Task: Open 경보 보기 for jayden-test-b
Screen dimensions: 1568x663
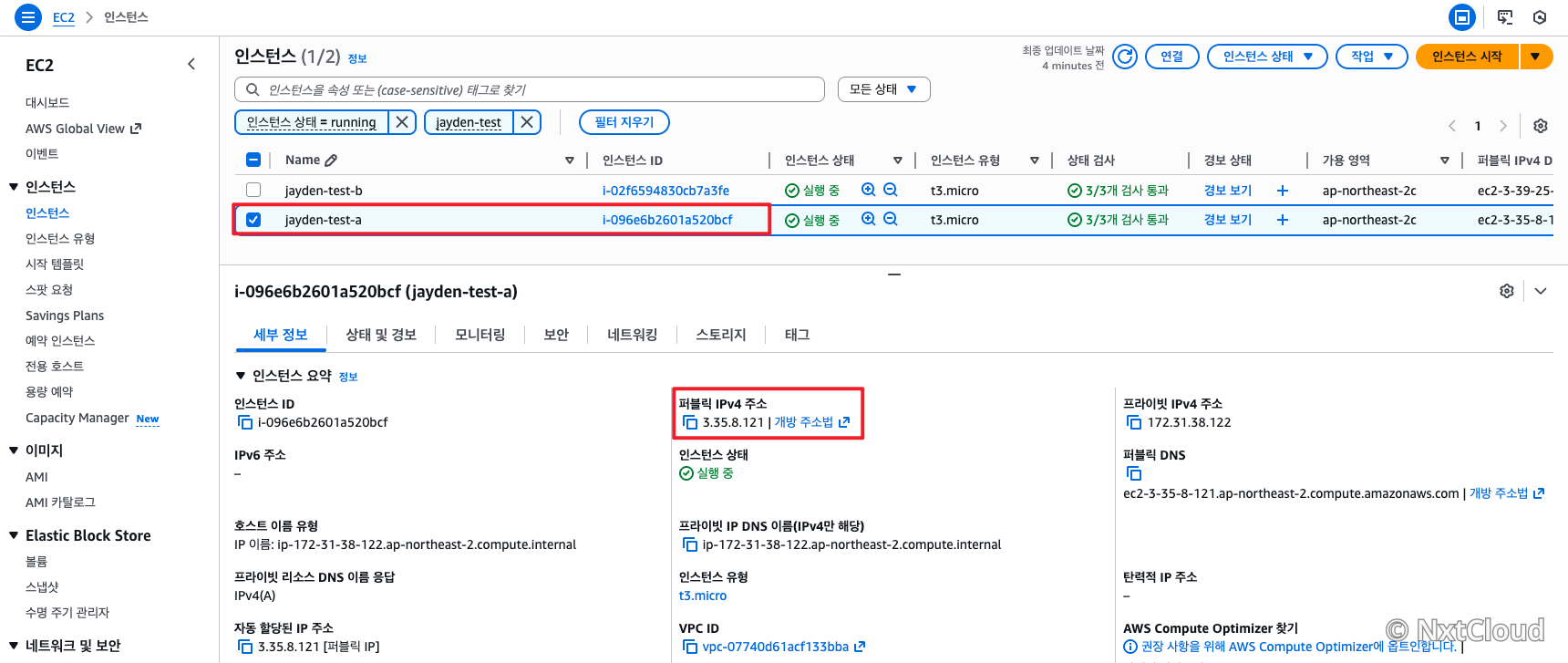Action: pyautogui.click(x=1228, y=191)
